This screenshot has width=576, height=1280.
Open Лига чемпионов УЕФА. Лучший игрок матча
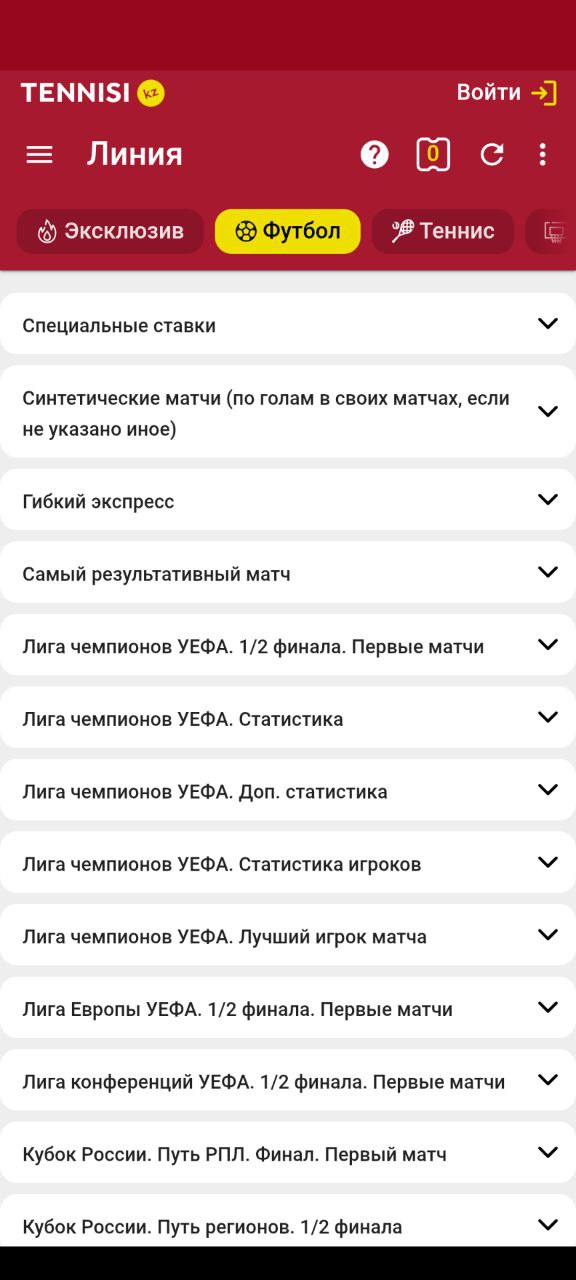[x=288, y=936]
